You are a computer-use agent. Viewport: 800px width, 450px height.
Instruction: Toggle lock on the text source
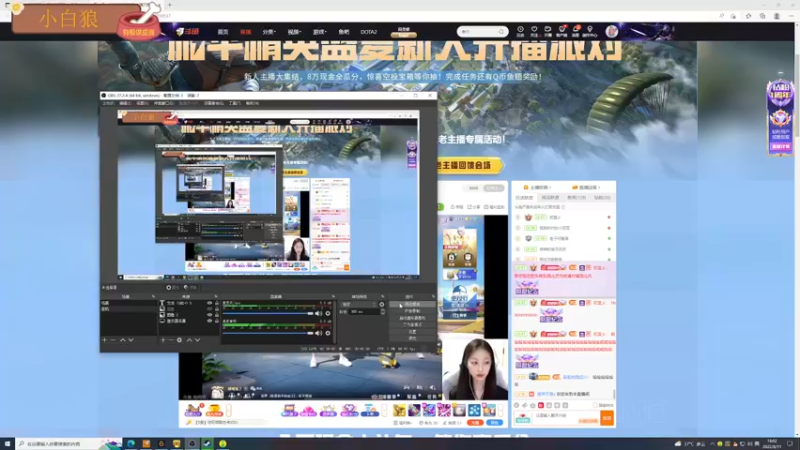pos(216,303)
